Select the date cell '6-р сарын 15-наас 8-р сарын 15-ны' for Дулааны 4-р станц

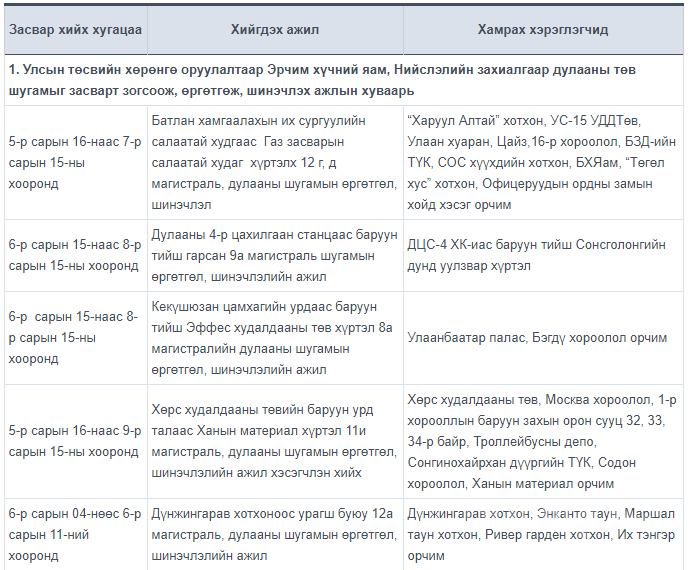pos(74,256)
